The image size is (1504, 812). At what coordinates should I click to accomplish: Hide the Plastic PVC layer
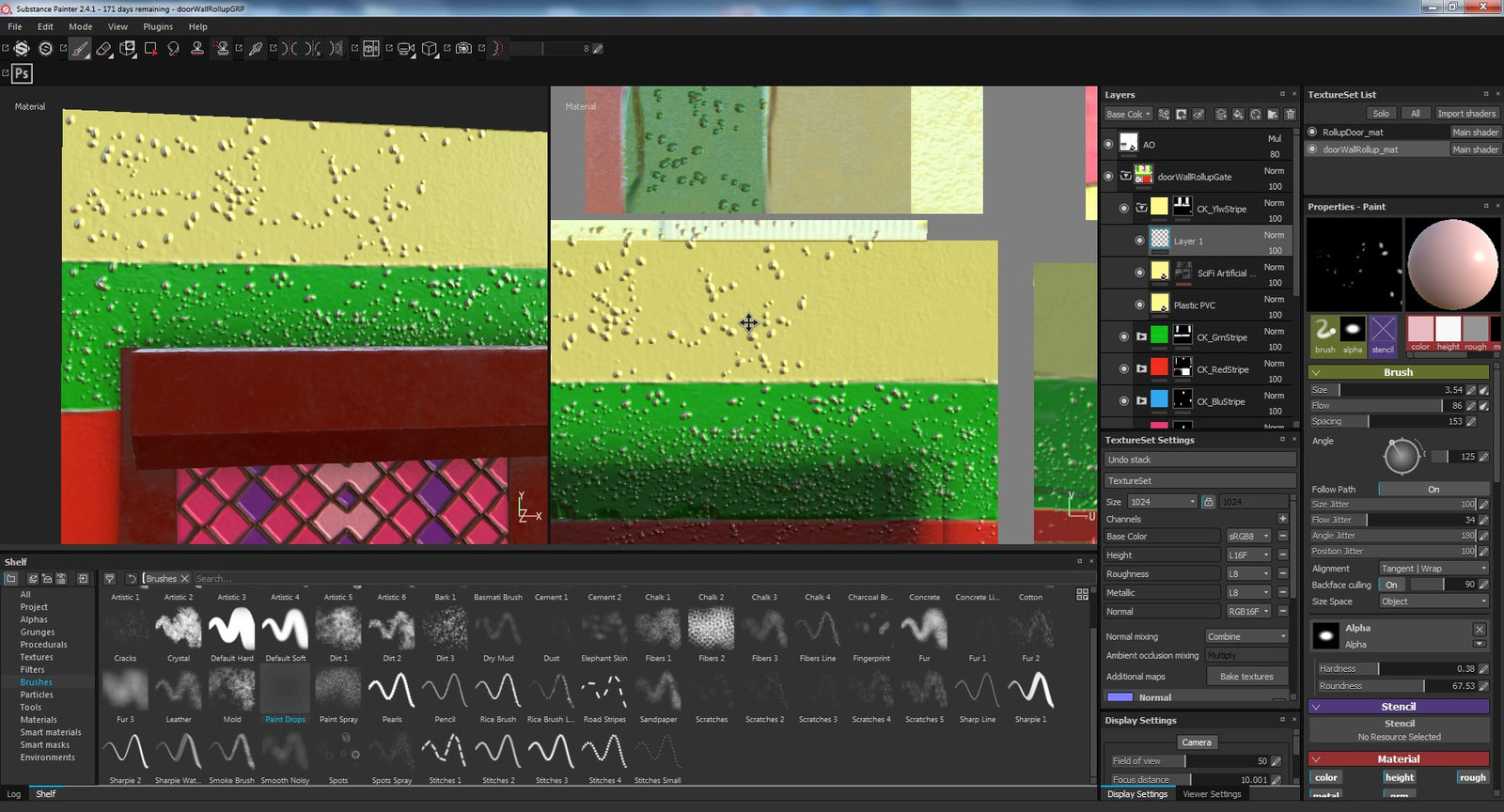point(1139,304)
